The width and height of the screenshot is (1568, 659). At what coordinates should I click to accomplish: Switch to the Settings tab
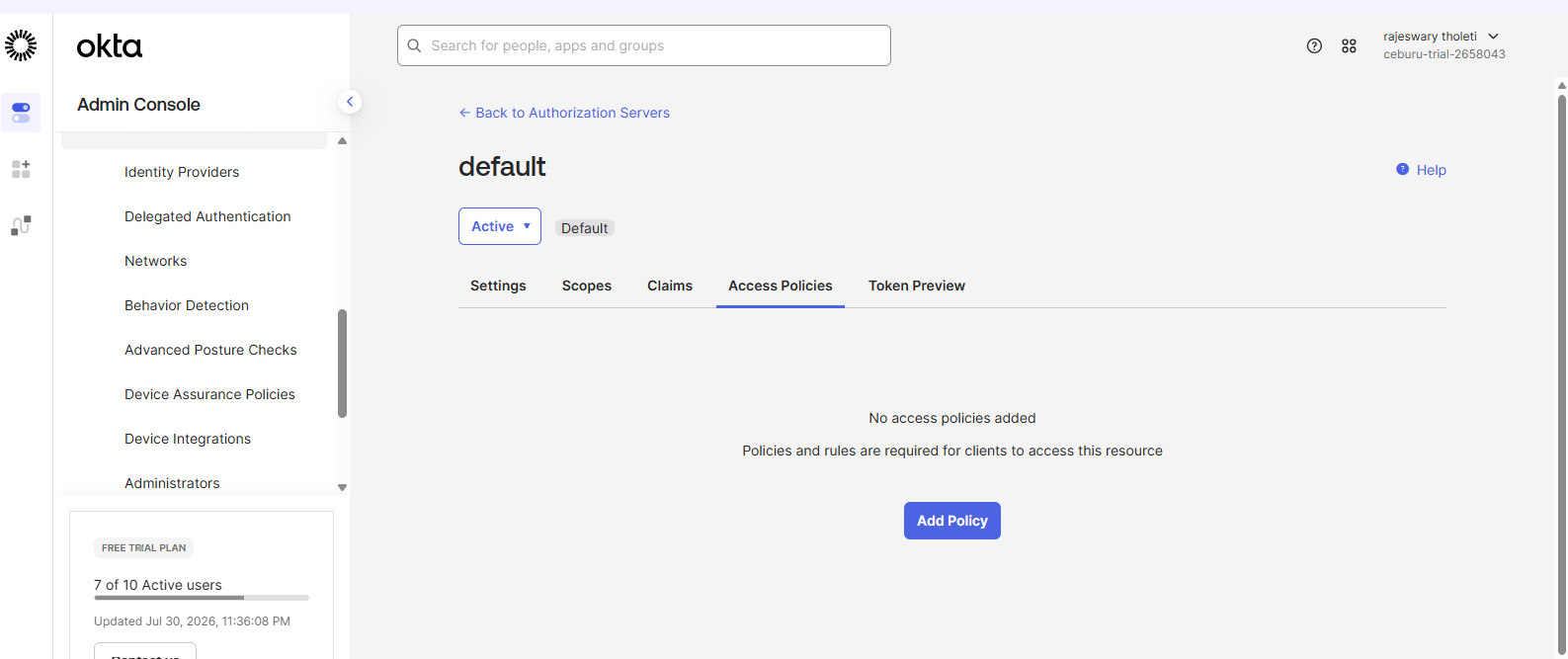498,286
